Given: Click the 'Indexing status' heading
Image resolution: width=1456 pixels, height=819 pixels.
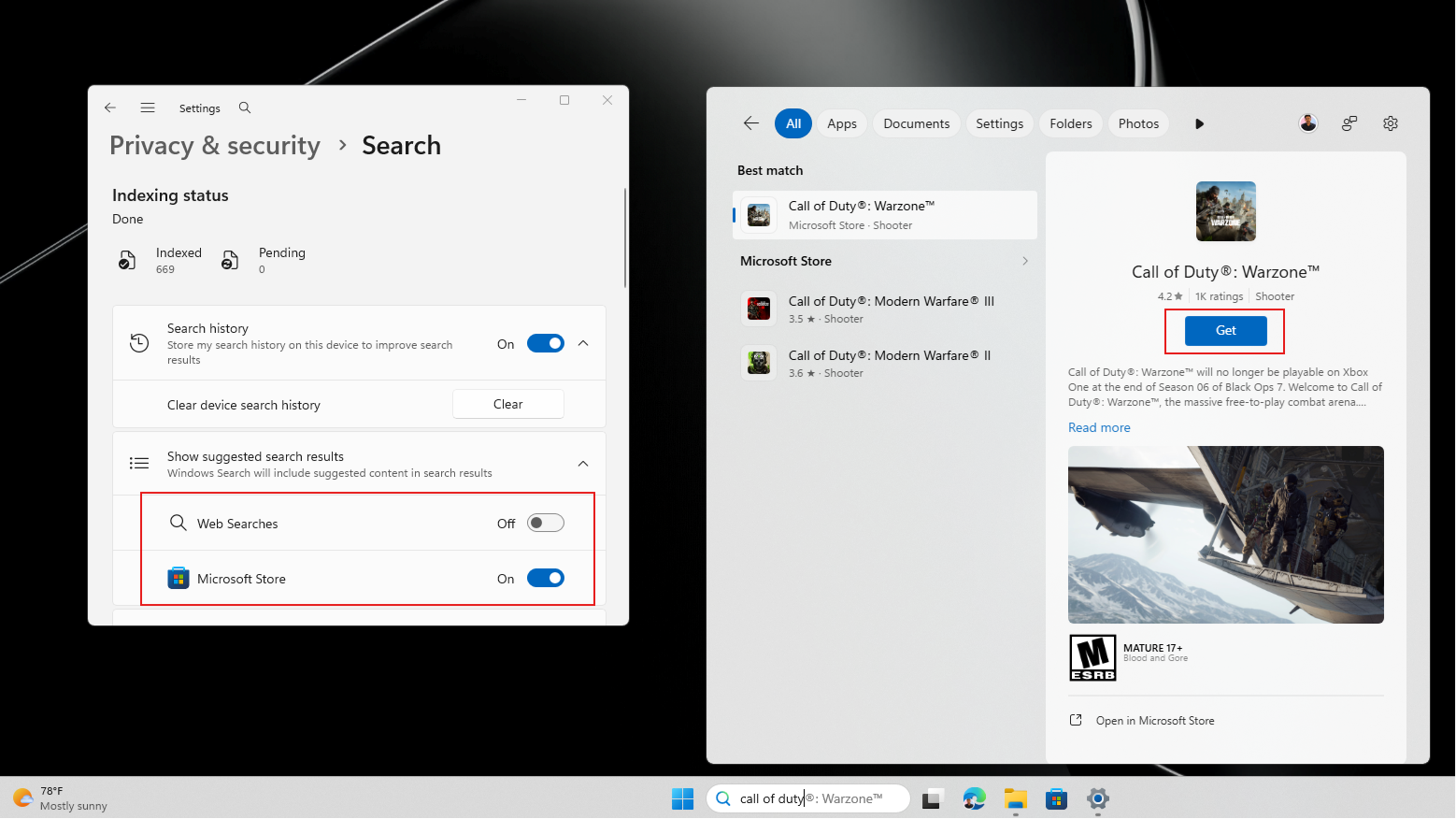Looking at the screenshot, I should (170, 195).
